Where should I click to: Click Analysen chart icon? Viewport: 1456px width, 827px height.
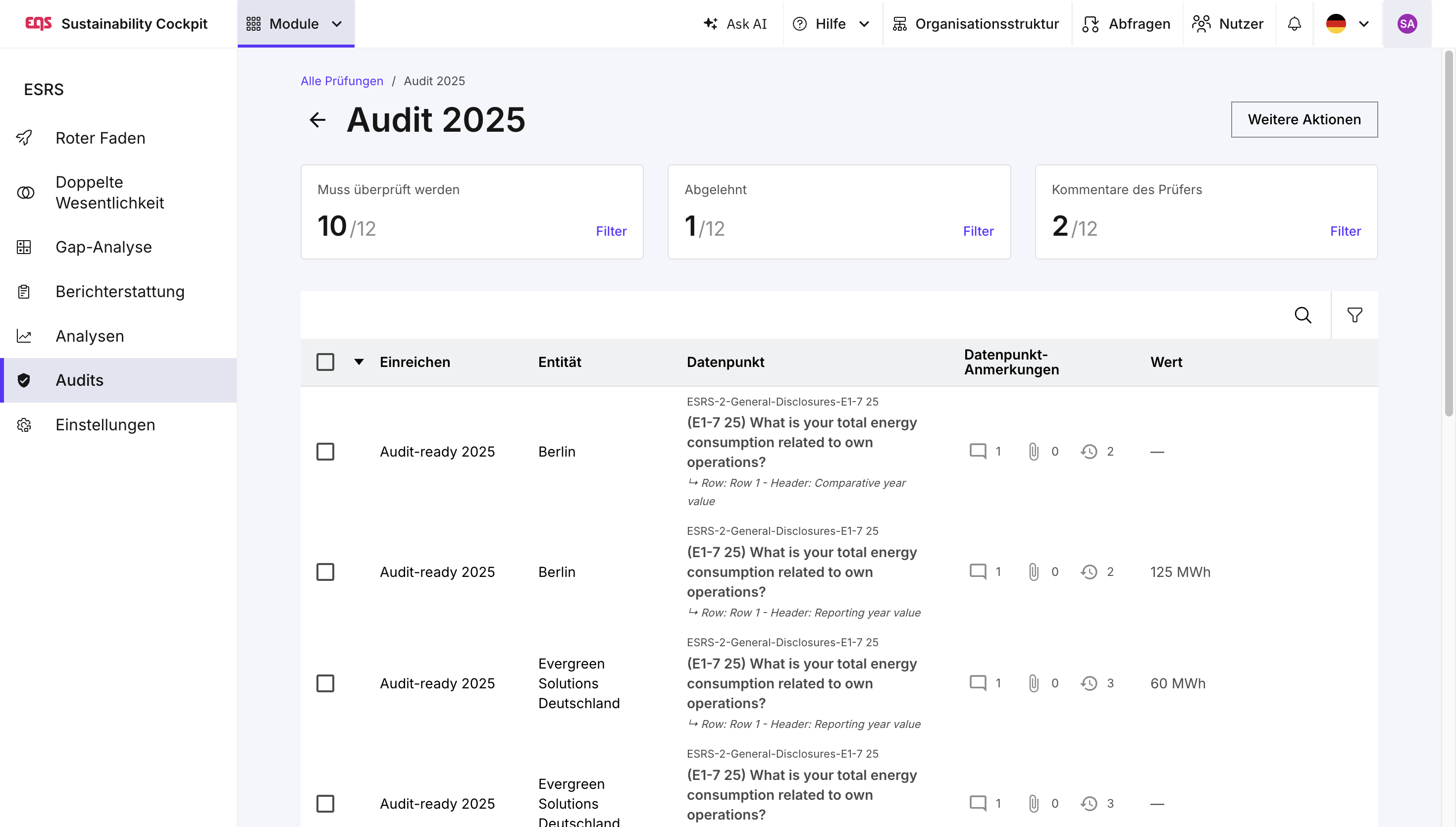[x=24, y=336]
